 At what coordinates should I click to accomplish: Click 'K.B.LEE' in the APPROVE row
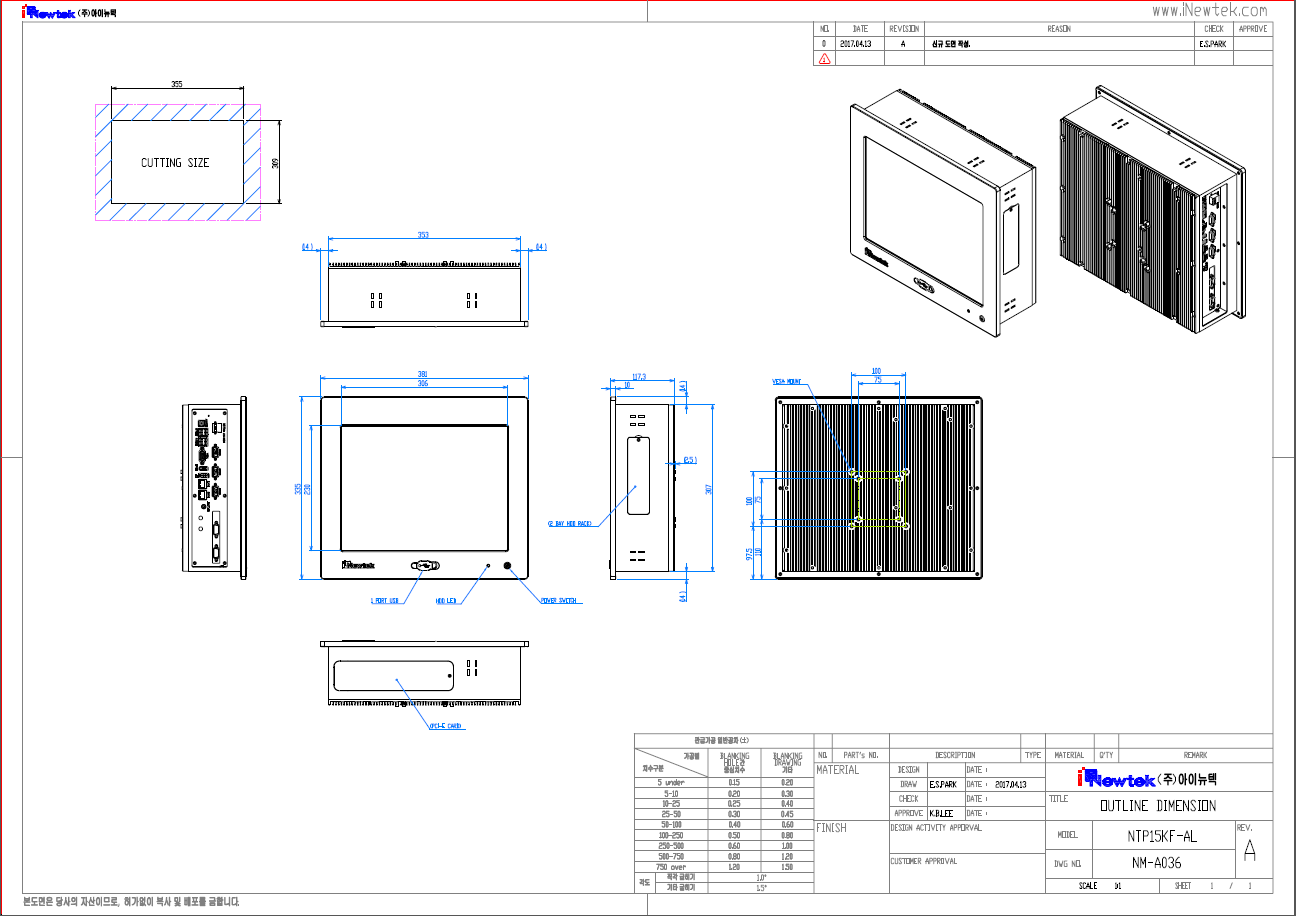(x=941, y=813)
